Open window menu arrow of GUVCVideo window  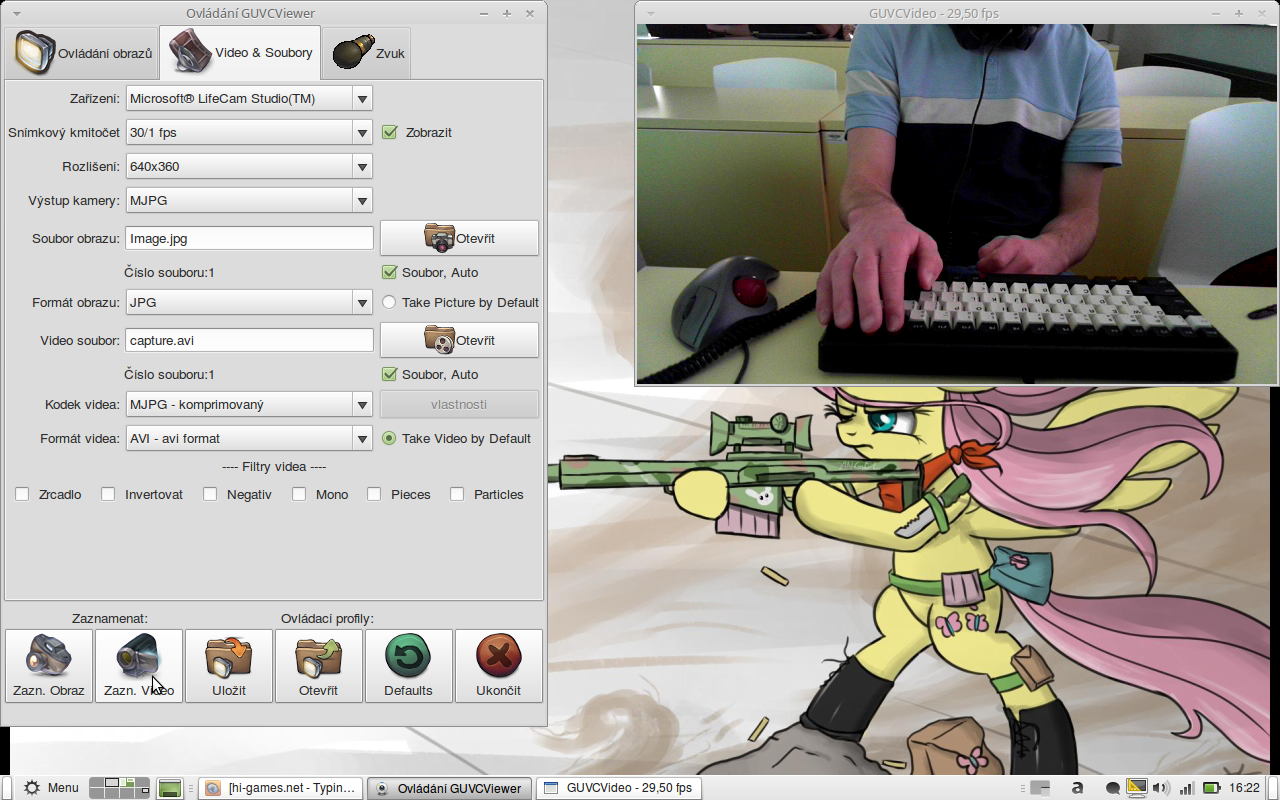pyautogui.click(x=651, y=13)
